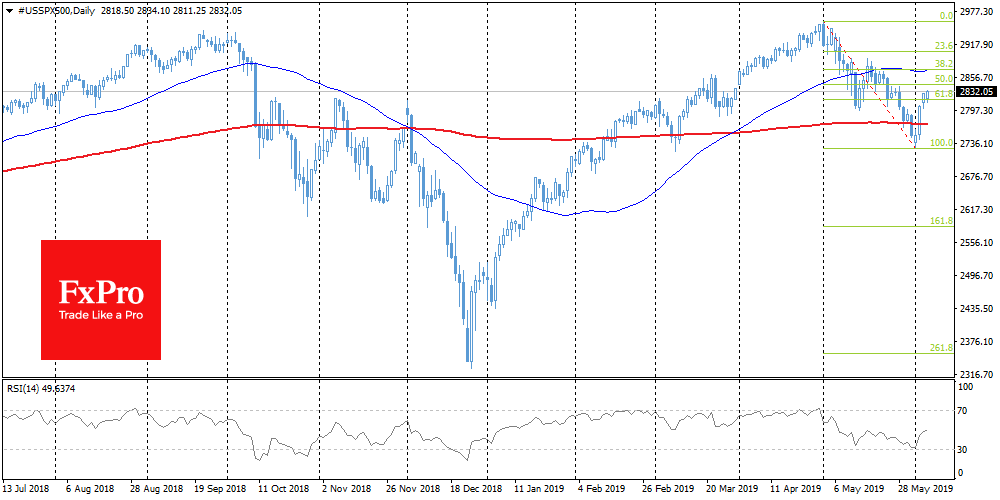Image resolution: width=1000 pixels, height=500 pixels.
Task: Click the RSI 70 level axis label
Action: pyautogui.click(x=965, y=410)
